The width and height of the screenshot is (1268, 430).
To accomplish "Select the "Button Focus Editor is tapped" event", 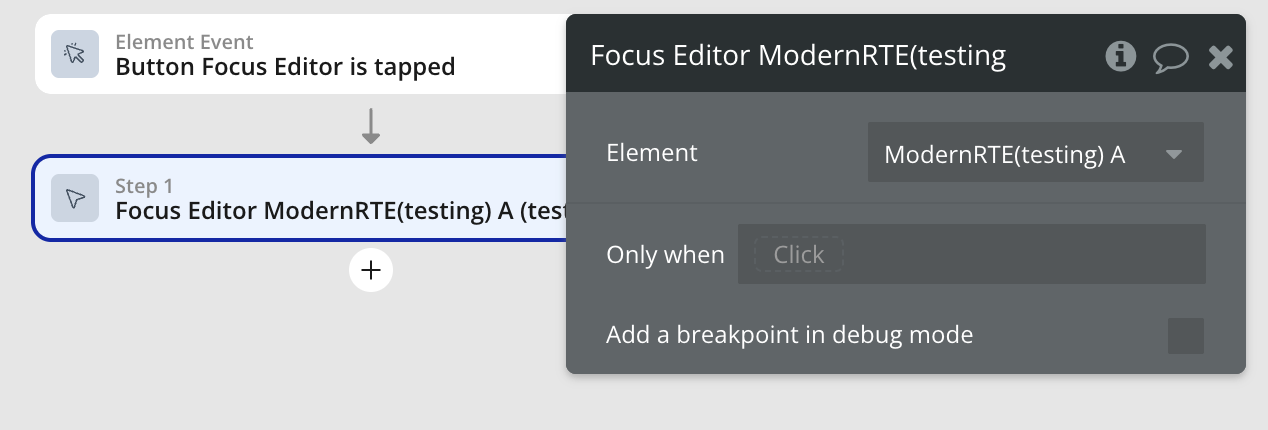I will 285,67.
